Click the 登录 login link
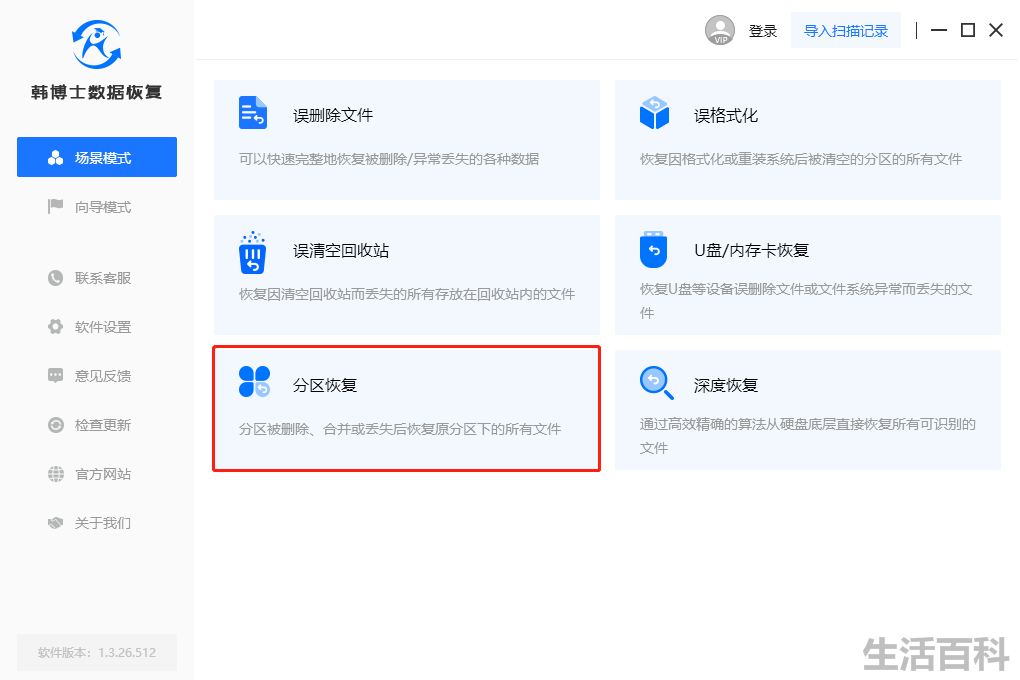 pos(762,31)
